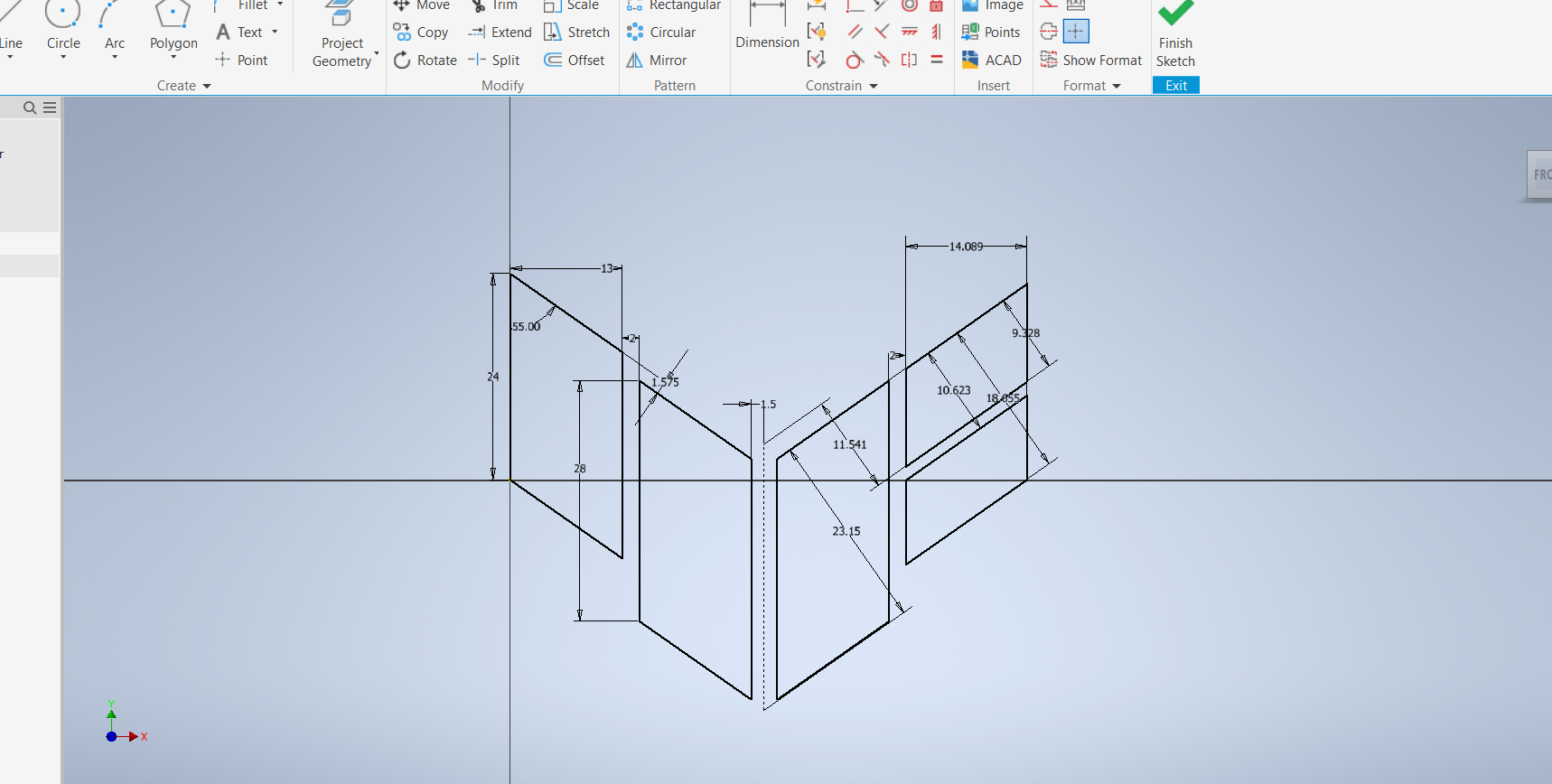
Task: Open the Format panel dropdown
Action: (1117, 86)
